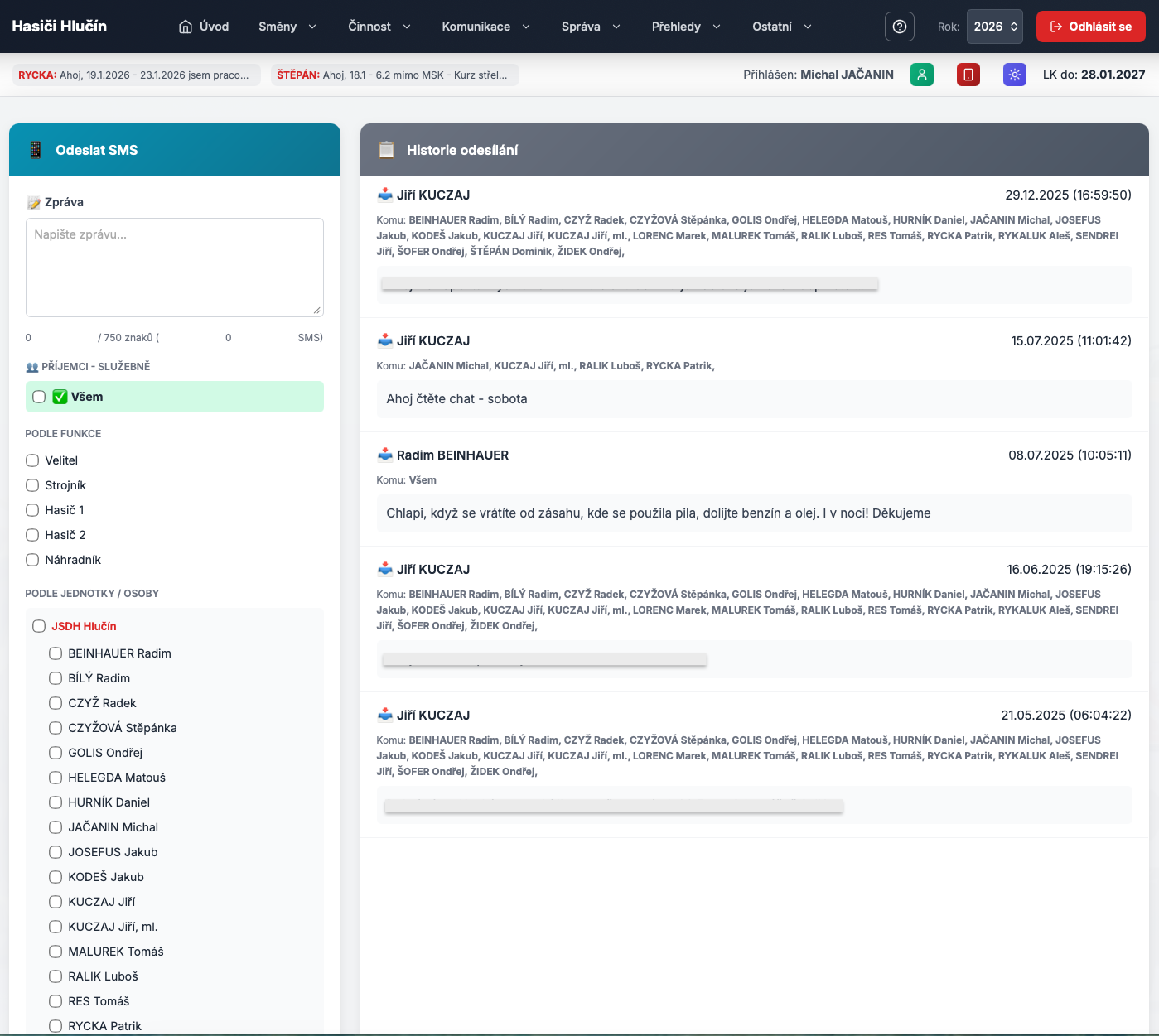Image resolution: width=1159 pixels, height=1036 pixels.
Task: Open the RYCKA notice message
Action: (136, 75)
